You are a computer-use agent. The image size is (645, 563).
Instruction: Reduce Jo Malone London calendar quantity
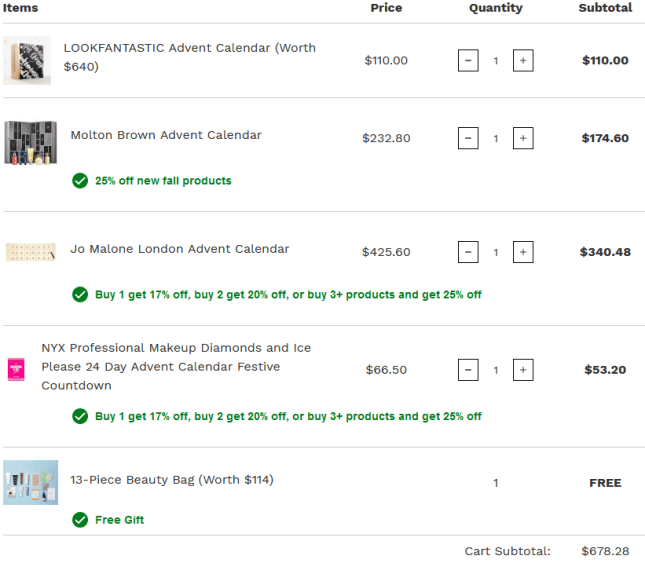(468, 253)
